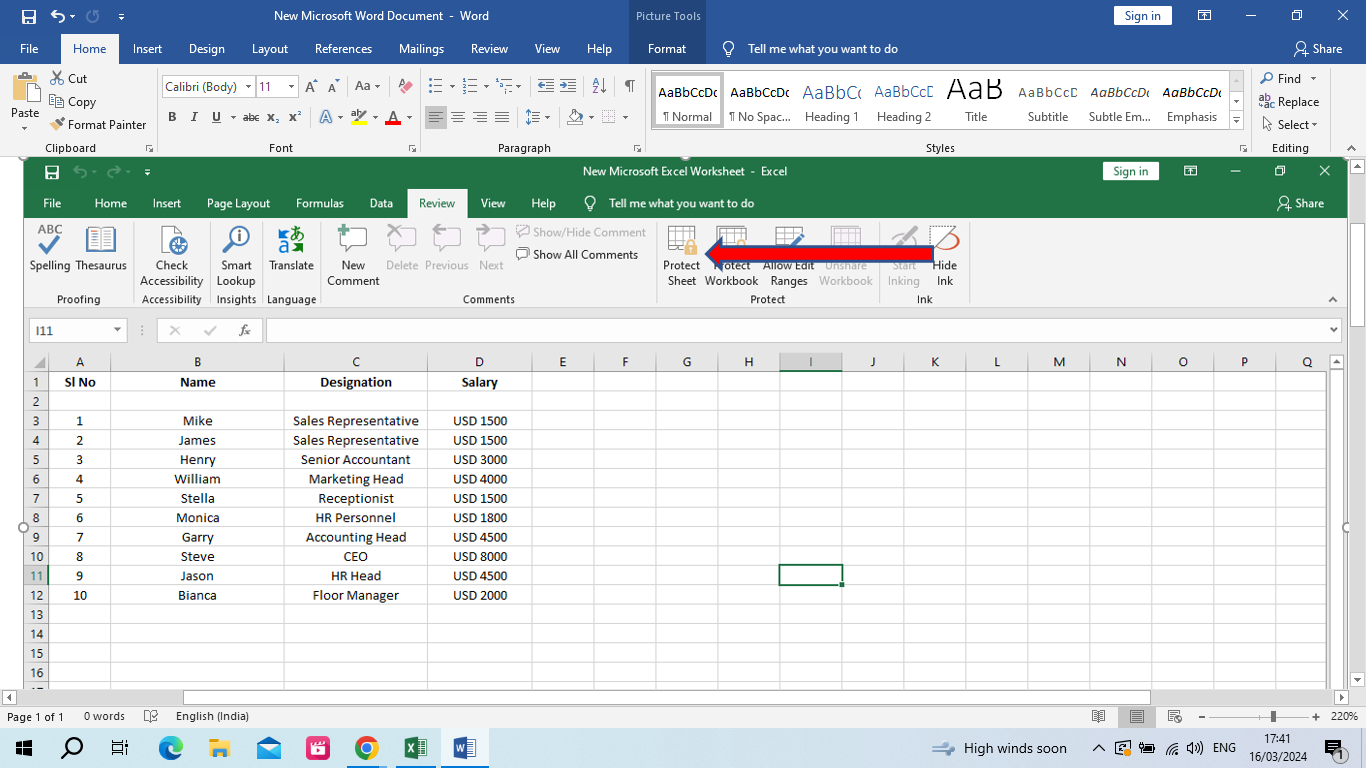Open the Picture Tools Format tab
This screenshot has height=768, width=1366.
click(x=667, y=49)
